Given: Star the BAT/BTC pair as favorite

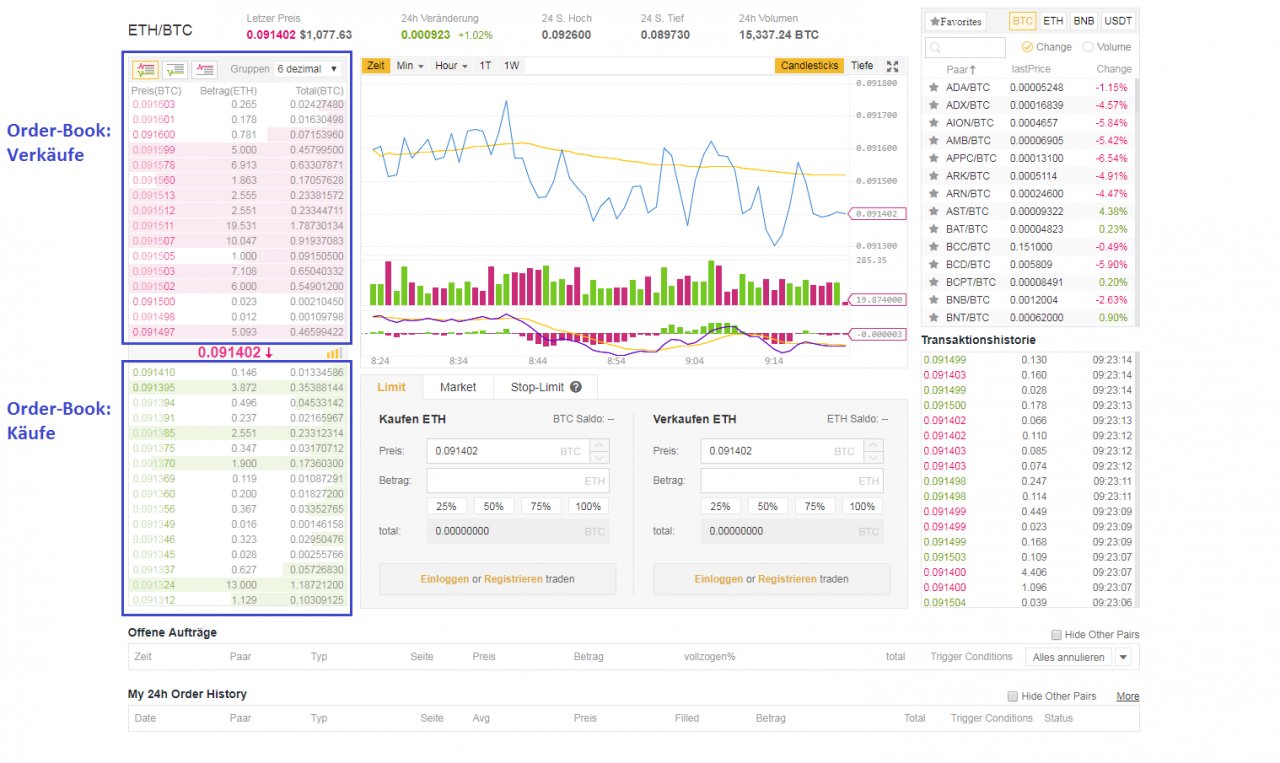Looking at the screenshot, I should (933, 229).
